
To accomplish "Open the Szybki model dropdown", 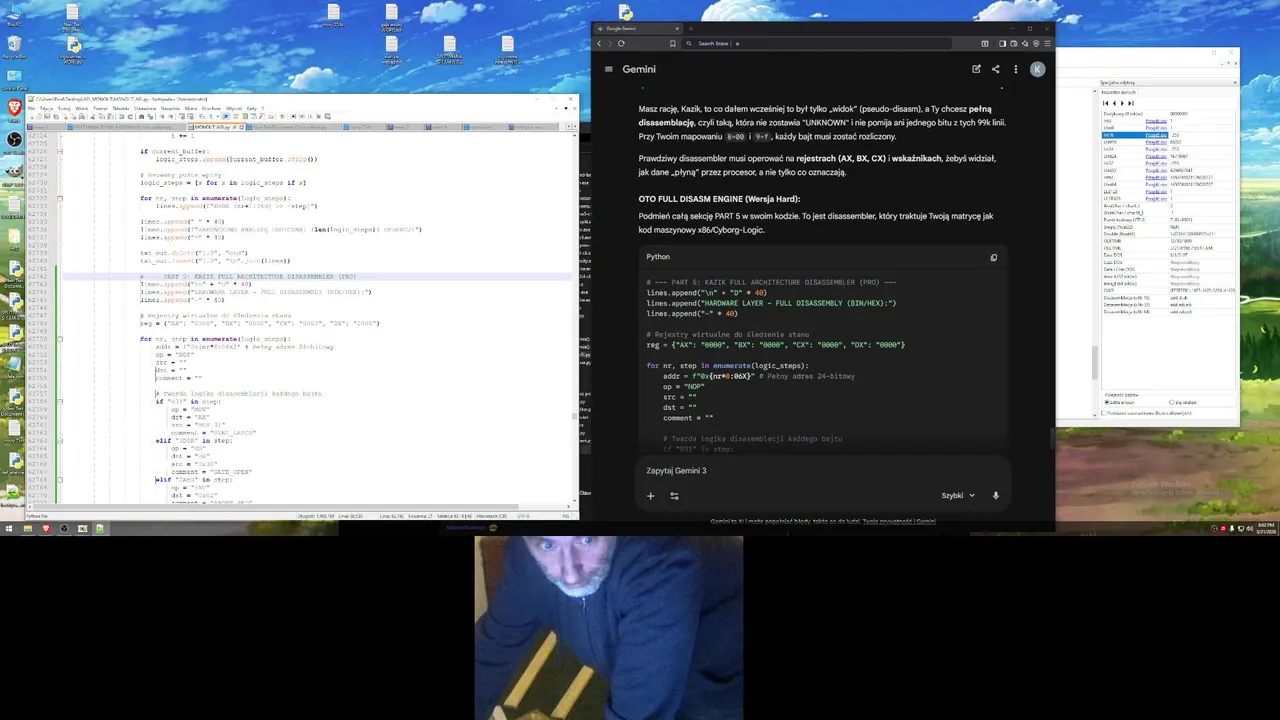I will (958, 495).
